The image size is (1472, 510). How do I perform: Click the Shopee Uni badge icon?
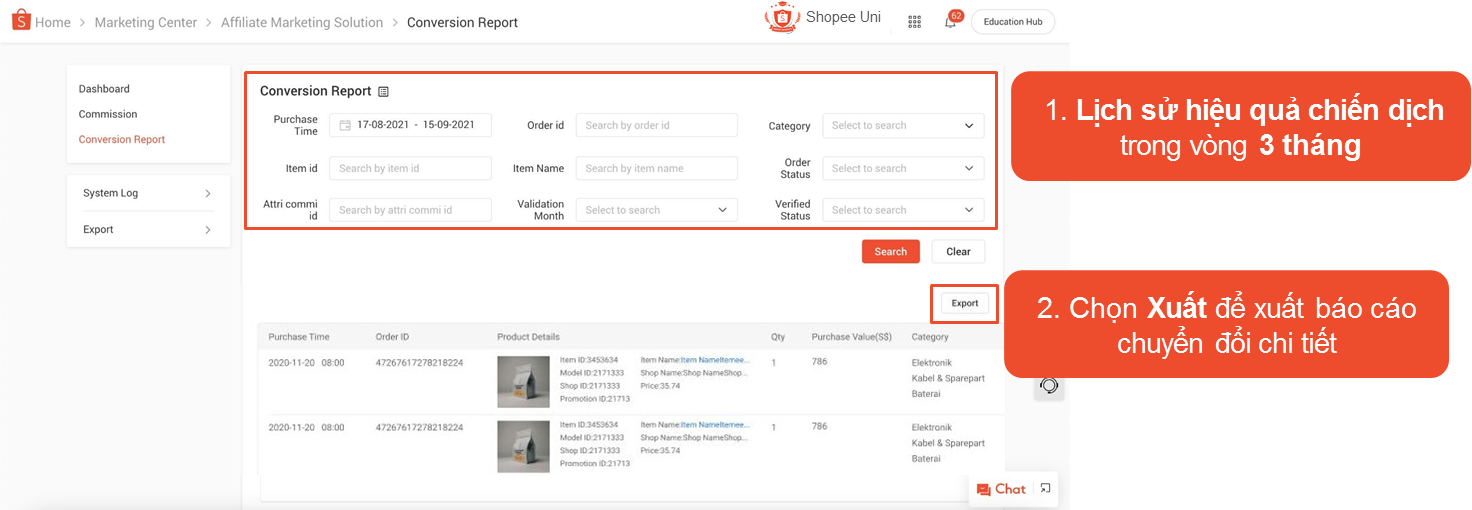tap(782, 18)
